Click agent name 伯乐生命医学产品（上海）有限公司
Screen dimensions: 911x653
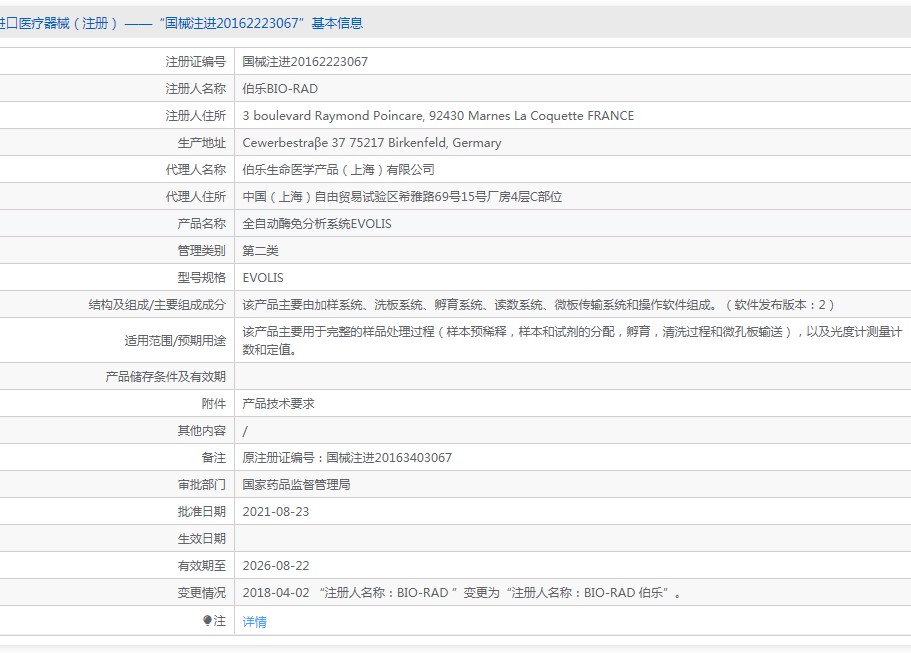(339, 170)
